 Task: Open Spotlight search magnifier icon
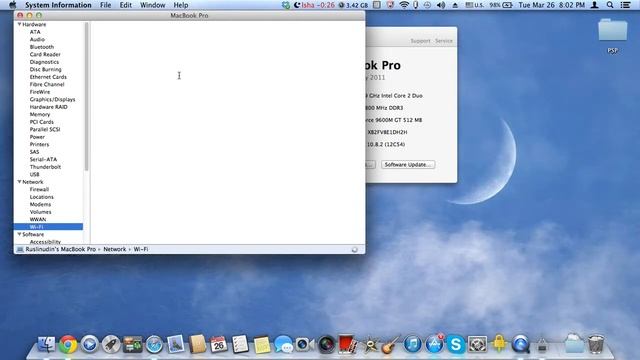point(610,5)
